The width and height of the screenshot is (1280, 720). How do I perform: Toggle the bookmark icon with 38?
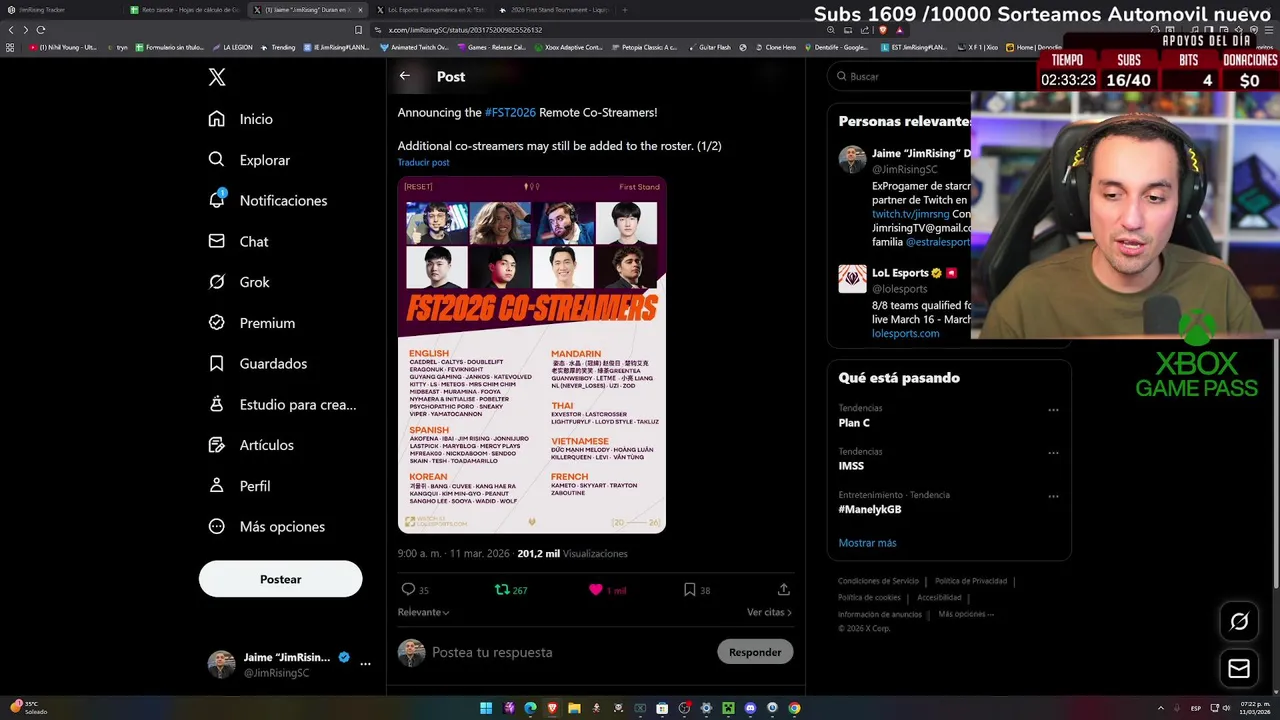pos(689,590)
